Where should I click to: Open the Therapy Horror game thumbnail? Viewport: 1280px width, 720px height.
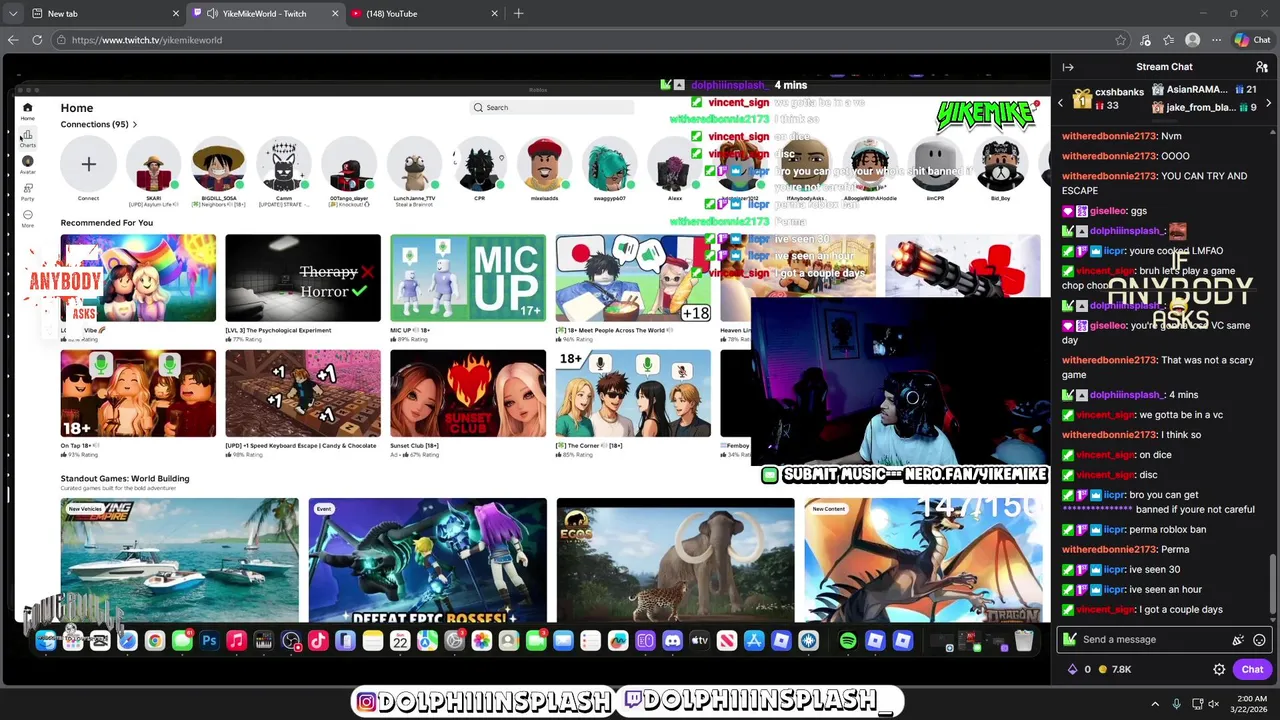(x=303, y=278)
